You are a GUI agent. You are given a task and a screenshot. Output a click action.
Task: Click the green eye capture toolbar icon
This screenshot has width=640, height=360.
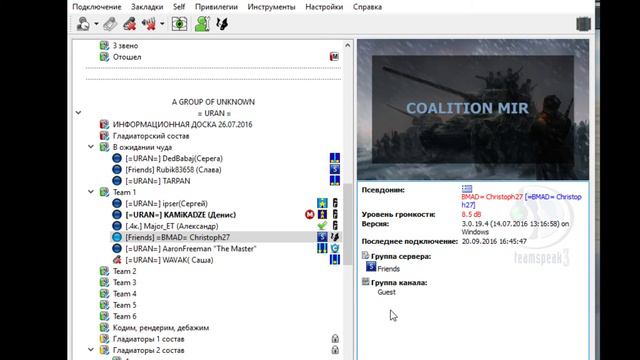tap(179, 24)
